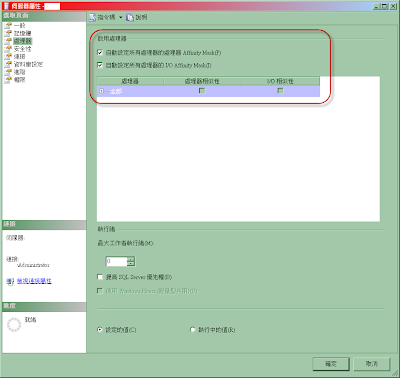Click the server icon in the title bar

coord(6,6)
